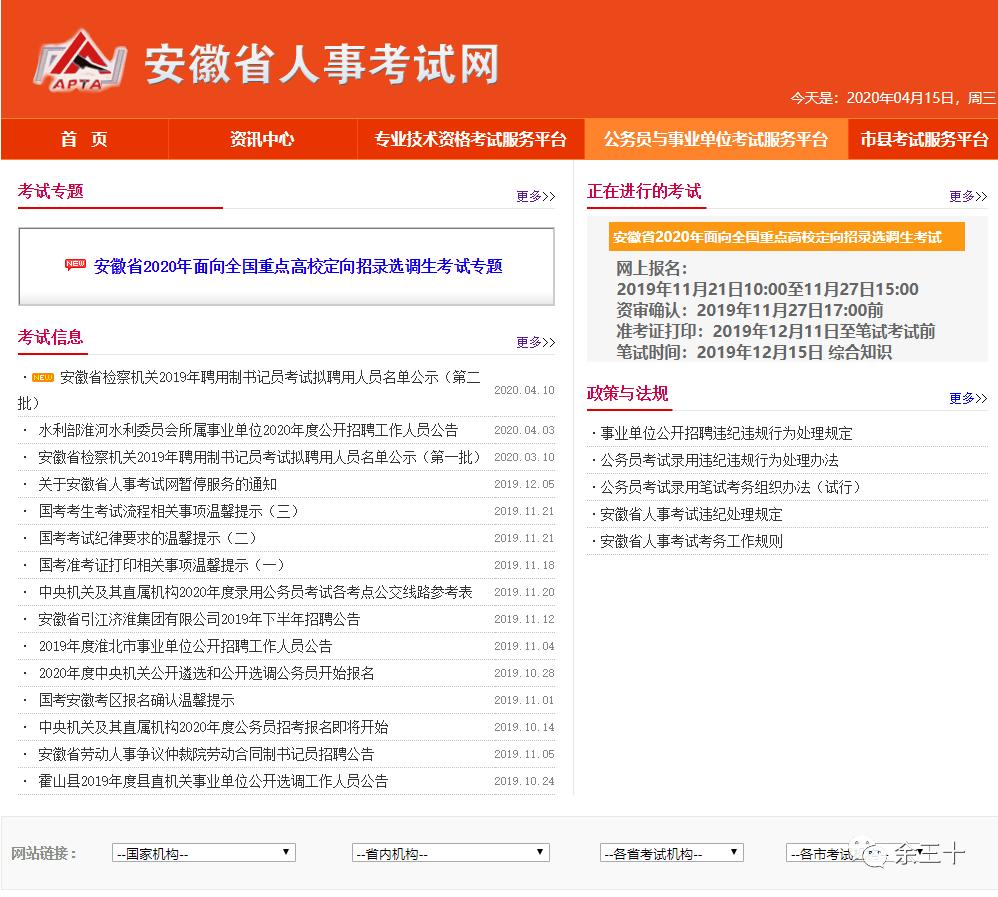
Task: Open the 资讯中心 menu
Action: pyautogui.click(x=262, y=140)
